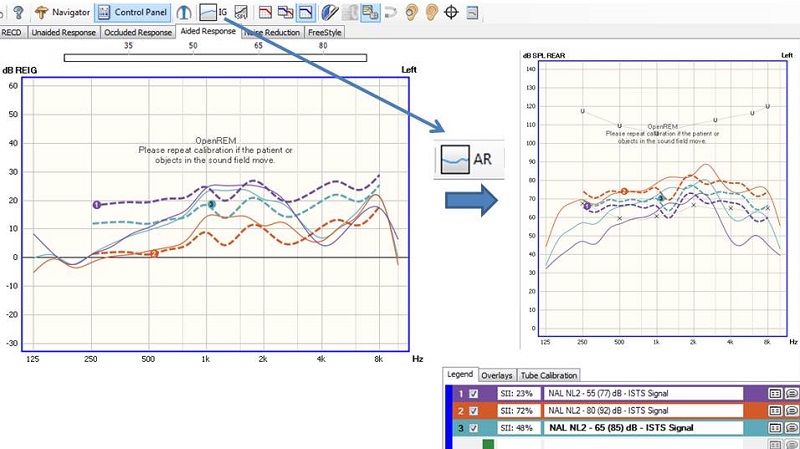This screenshot has height=449, width=800.
Task: Select orange curve marker 2 on REIG graph
Action: click(x=155, y=253)
